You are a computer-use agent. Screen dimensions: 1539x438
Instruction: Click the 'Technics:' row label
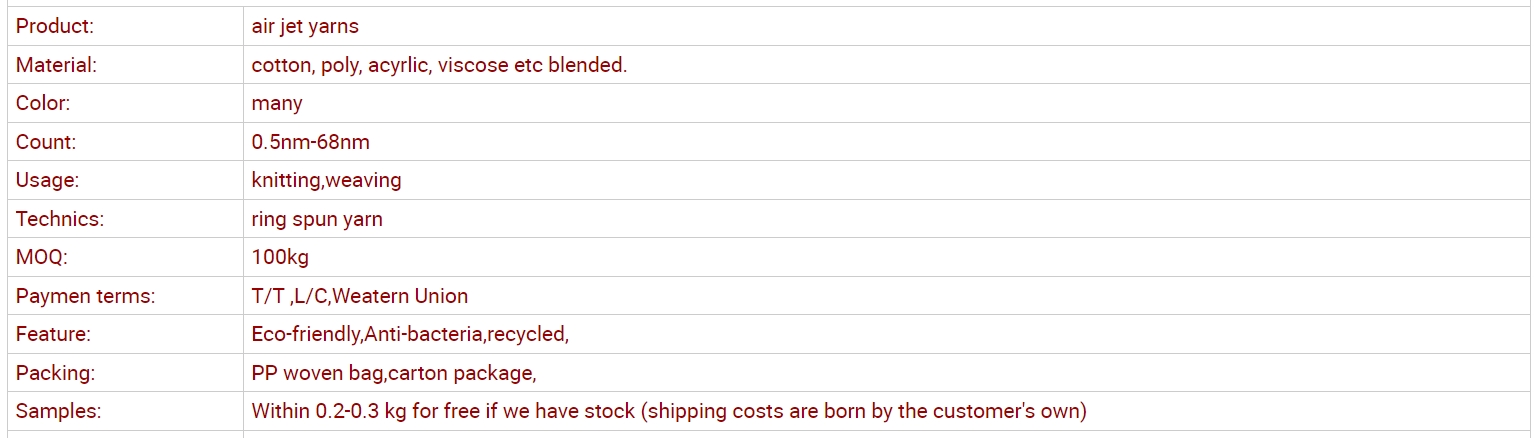[x=60, y=219]
